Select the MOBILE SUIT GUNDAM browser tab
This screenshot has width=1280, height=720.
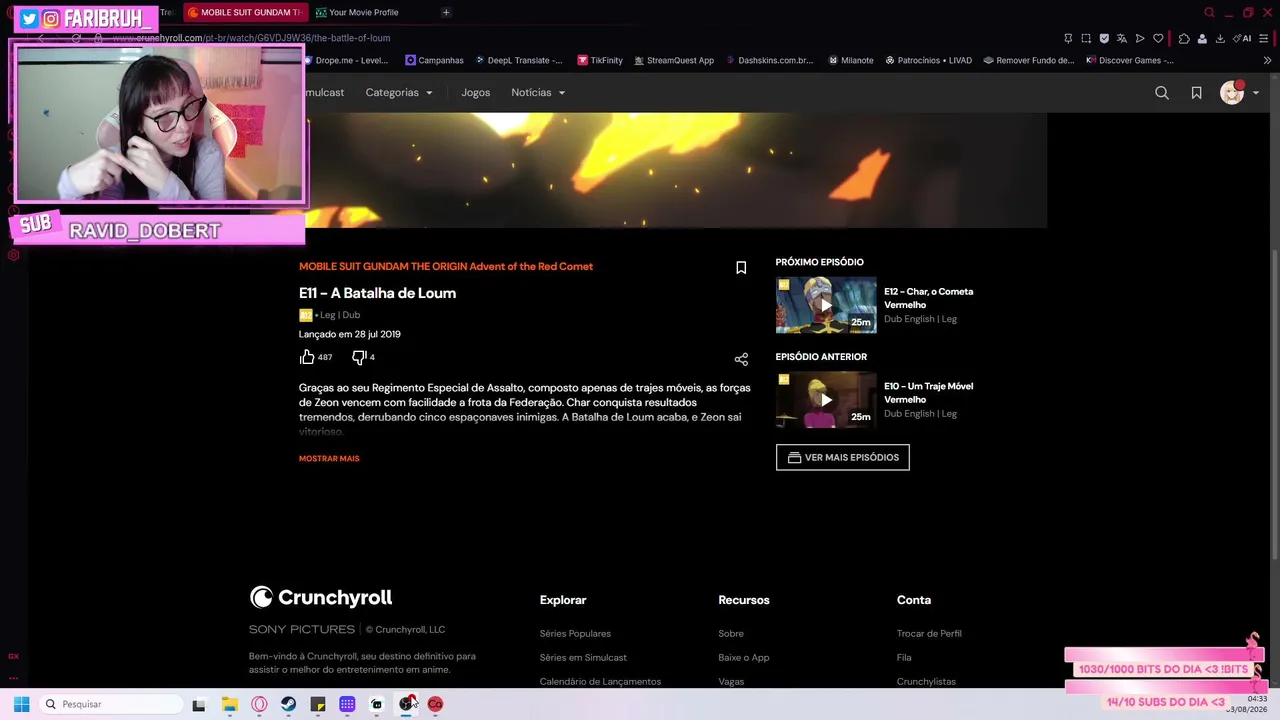point(245,13)
